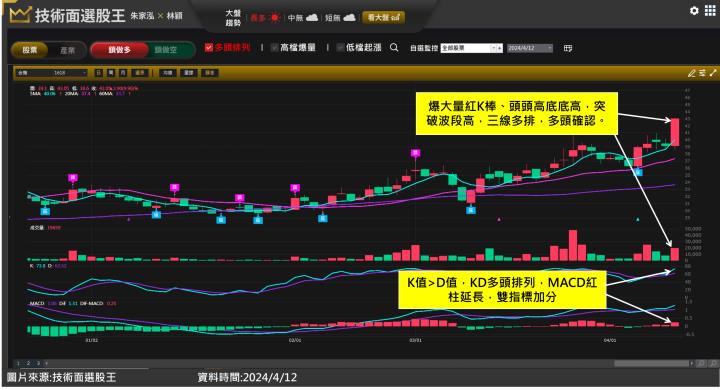This screenshot has height=390, width=720.
Task: Click the 朱家泓 author name
Action: 142,16
